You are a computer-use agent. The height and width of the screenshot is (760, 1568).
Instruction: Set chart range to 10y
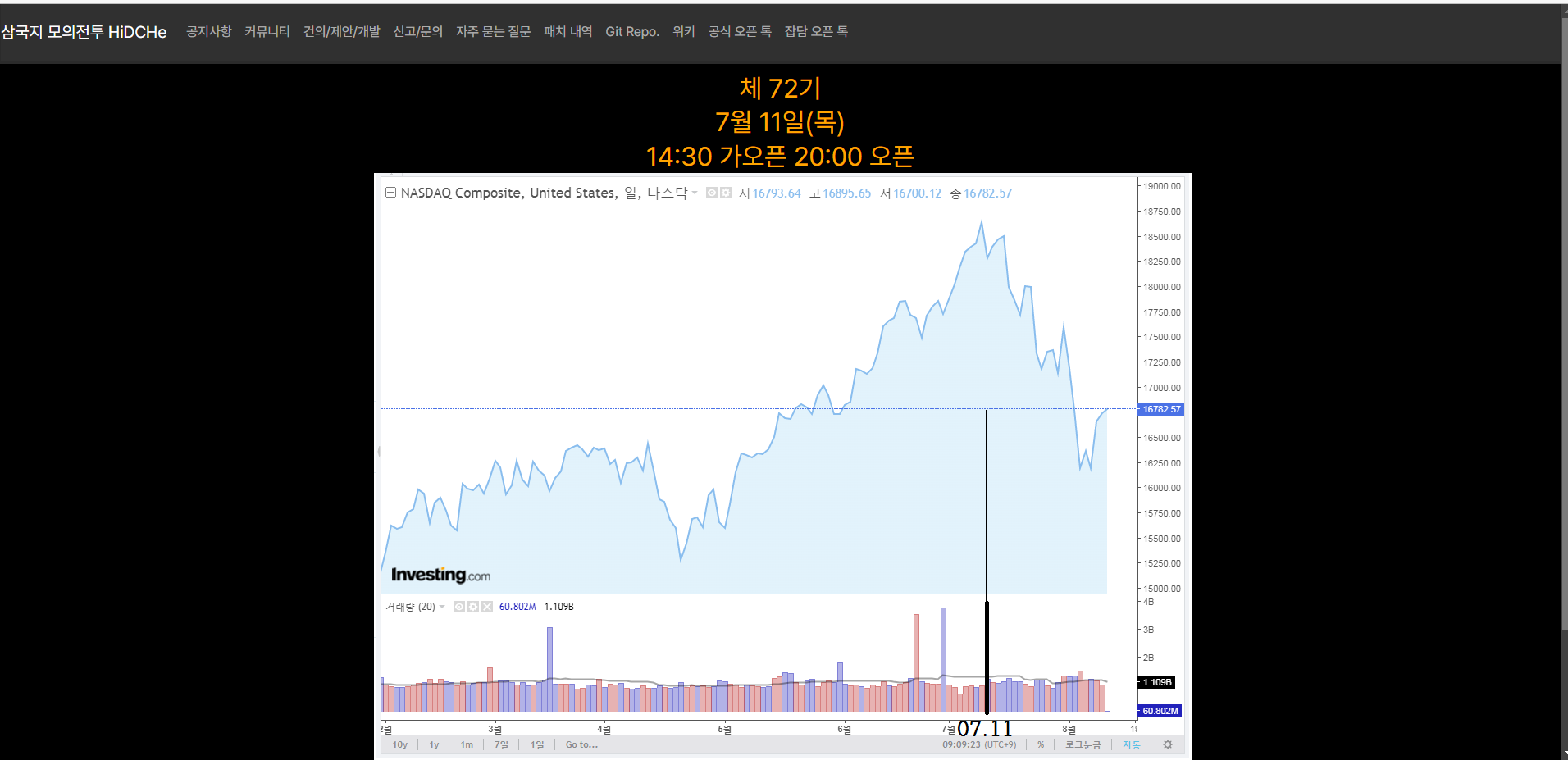(400, 744)
